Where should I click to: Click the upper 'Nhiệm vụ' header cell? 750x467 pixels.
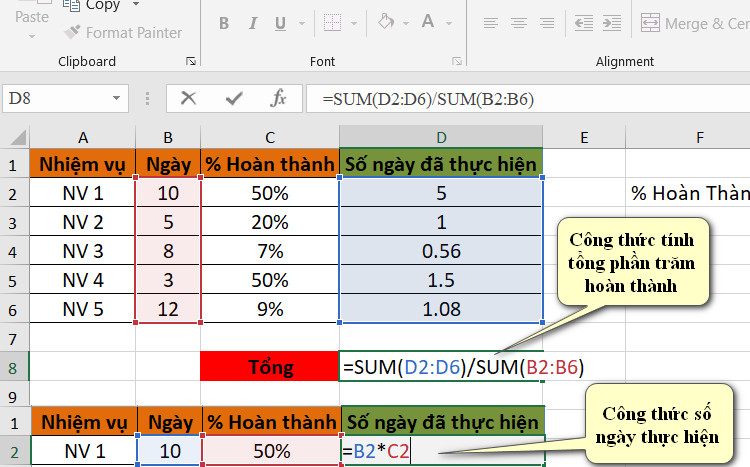tap(83, 164)
